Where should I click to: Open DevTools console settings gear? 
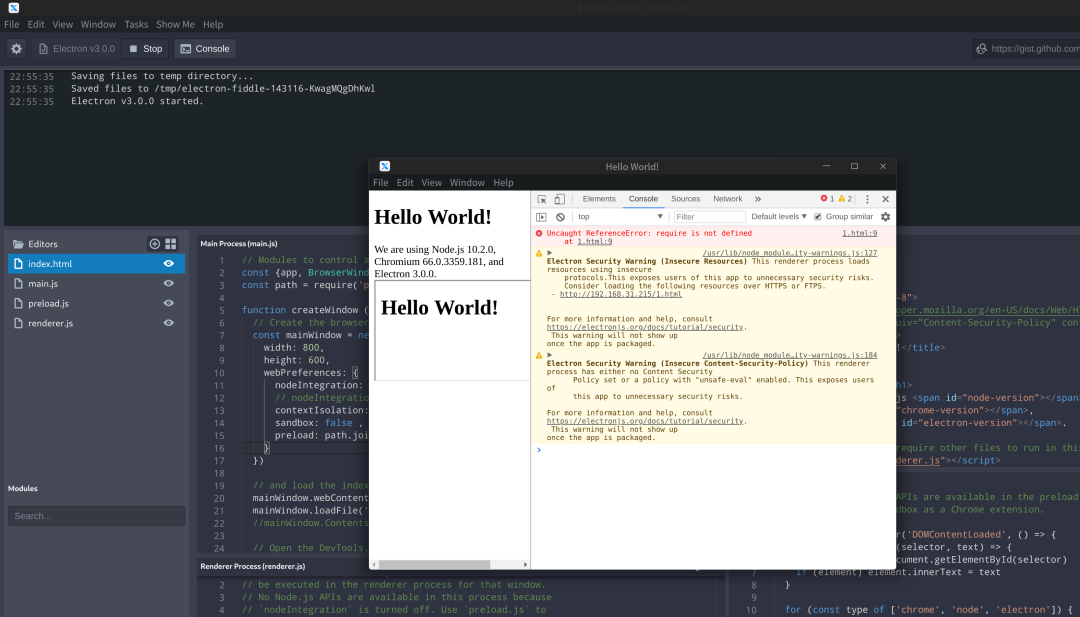[885, 217]
